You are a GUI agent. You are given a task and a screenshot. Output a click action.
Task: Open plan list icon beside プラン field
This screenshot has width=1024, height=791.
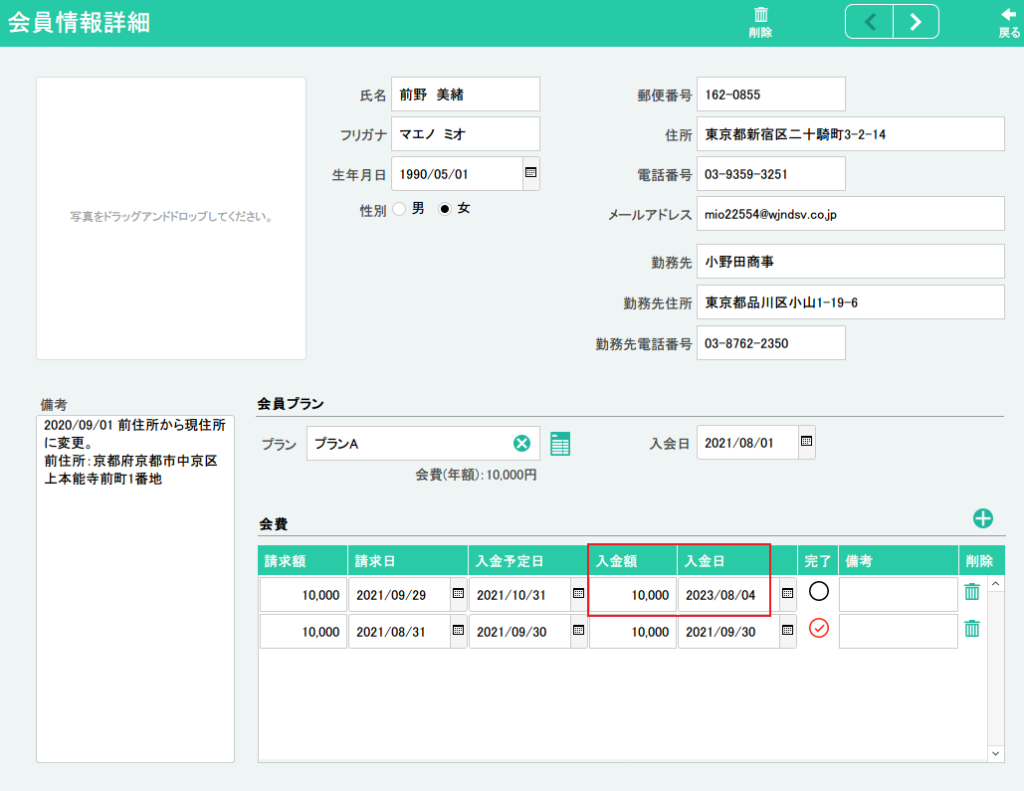pos(560,444)
